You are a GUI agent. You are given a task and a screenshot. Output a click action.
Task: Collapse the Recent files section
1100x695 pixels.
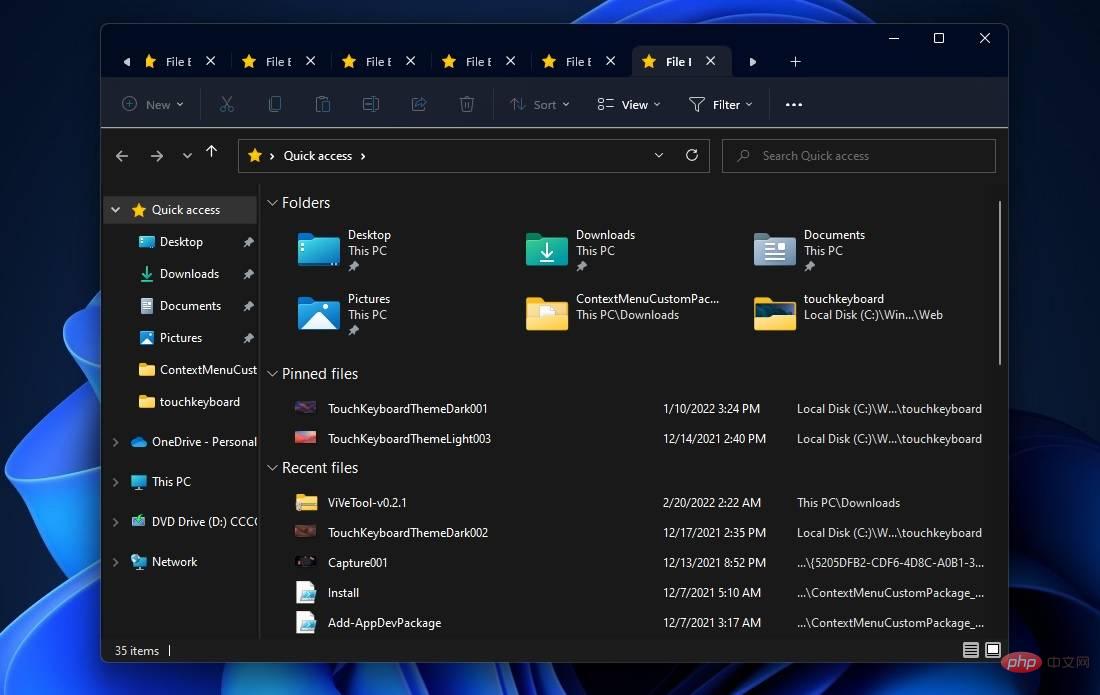(x=272, y=467)
